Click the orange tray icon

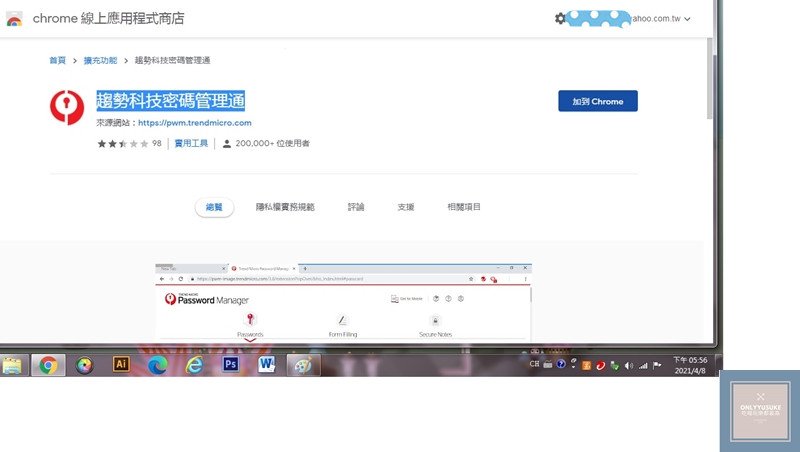point(587,366)
